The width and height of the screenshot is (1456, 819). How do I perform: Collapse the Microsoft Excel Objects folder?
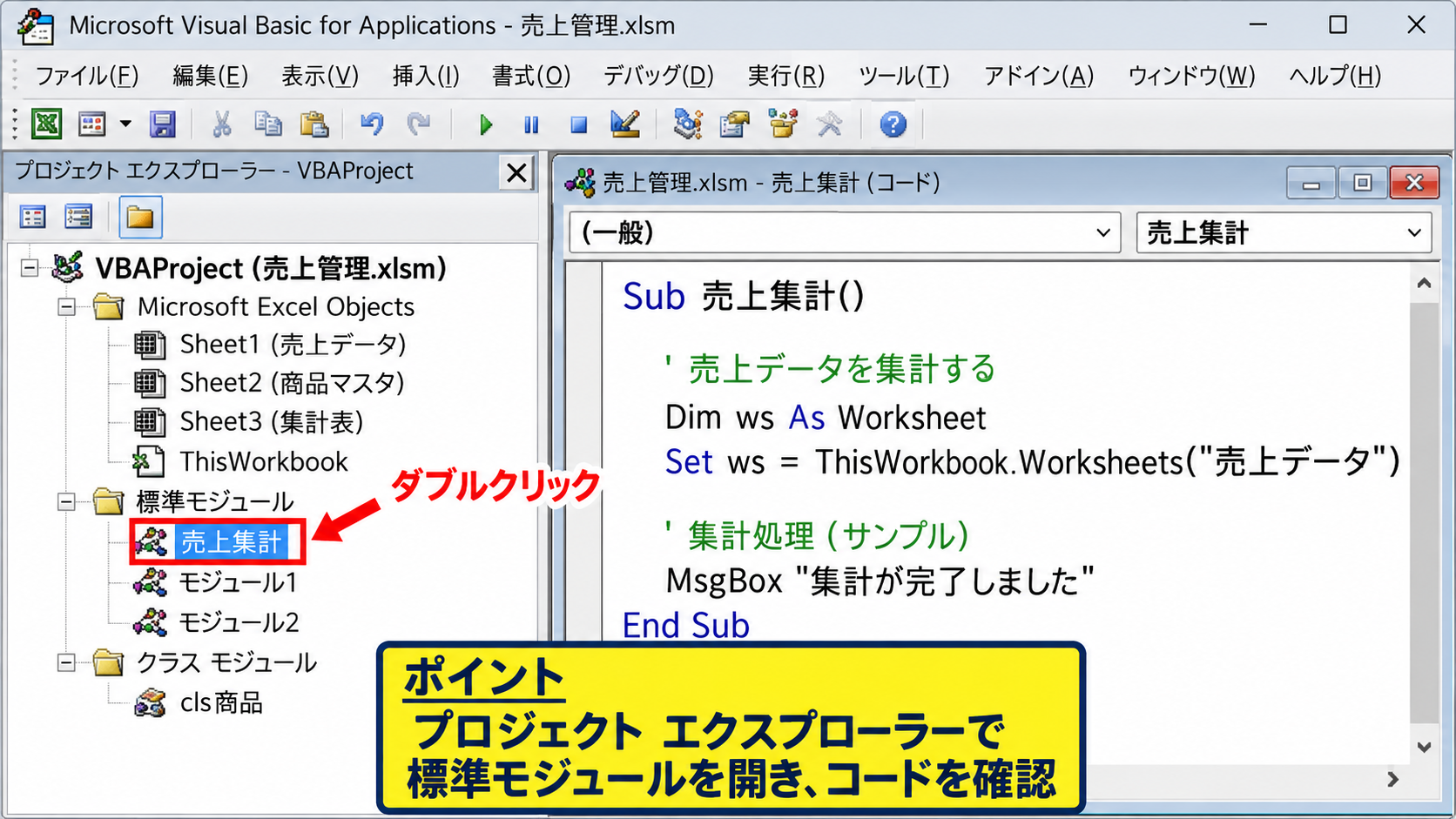coord(67,306)
